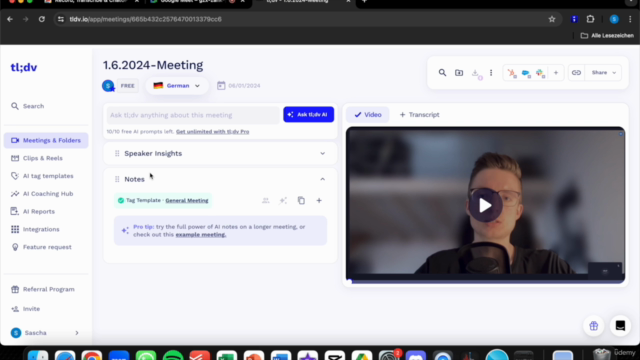640x360 pixels.
Task: Open Meetings & Folders in sidebar
Action: (x=46, y=140)
